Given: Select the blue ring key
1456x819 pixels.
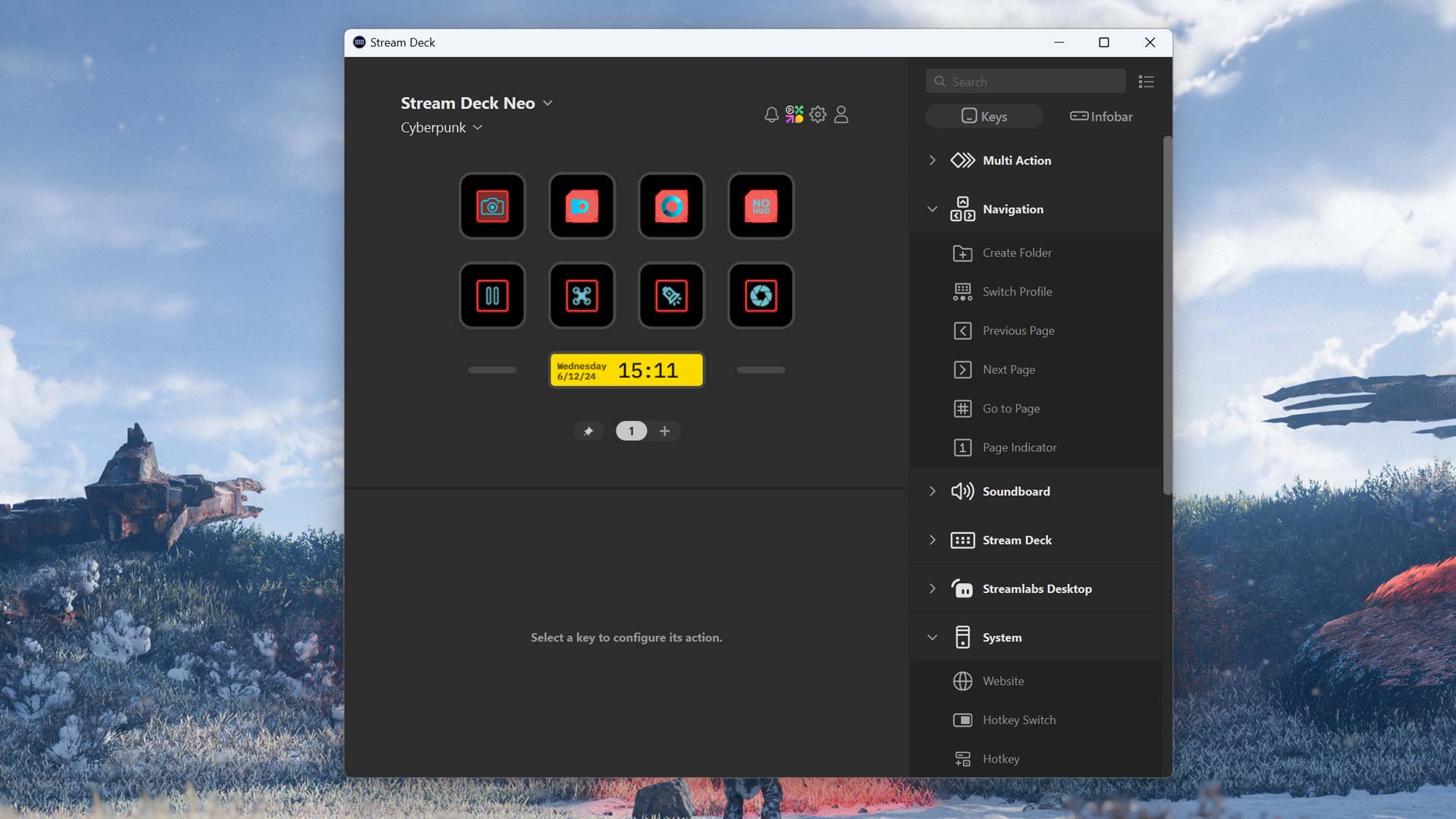Looking at the screenshot, I should (671, 206).
